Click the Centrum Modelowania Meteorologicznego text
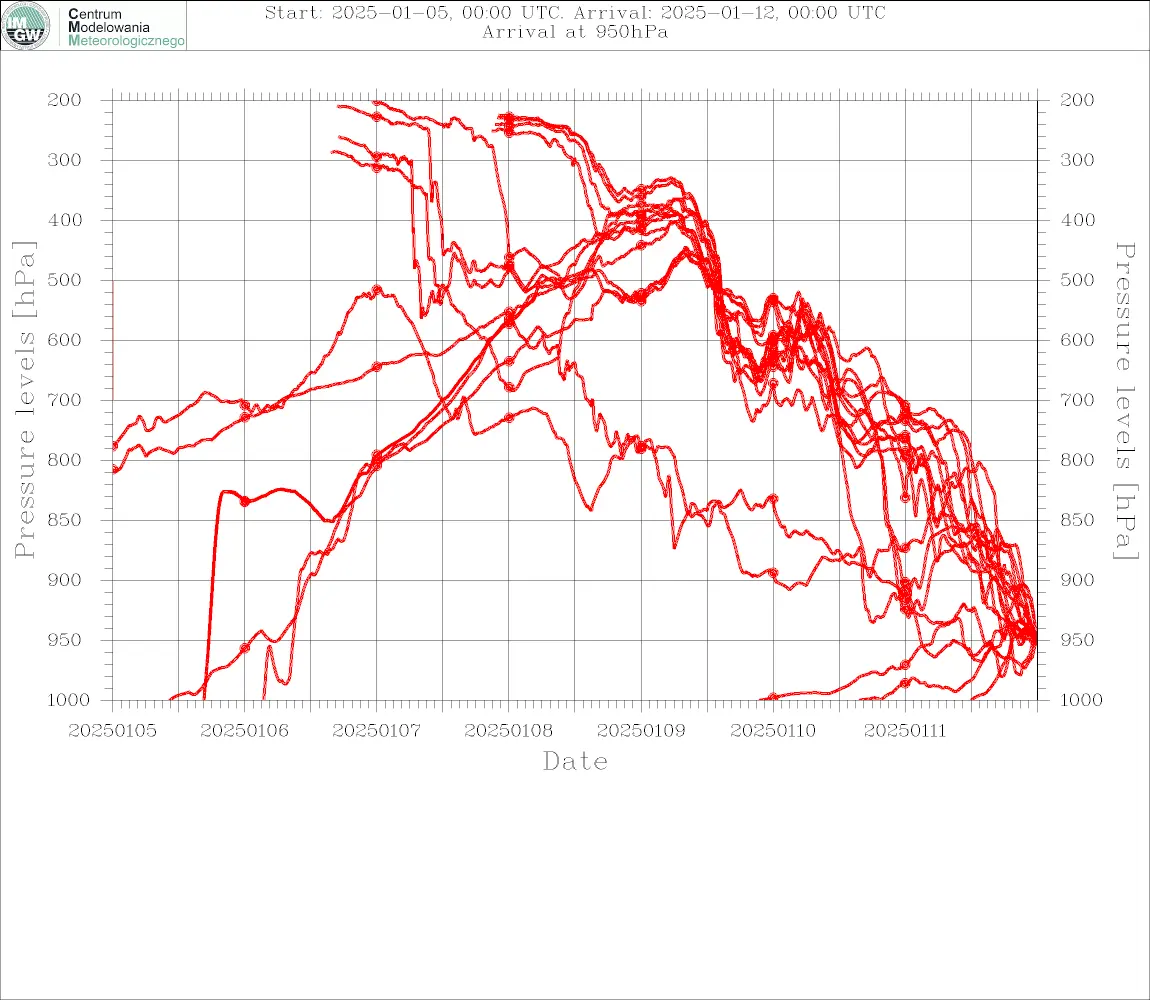 click(x=125, y=27)
